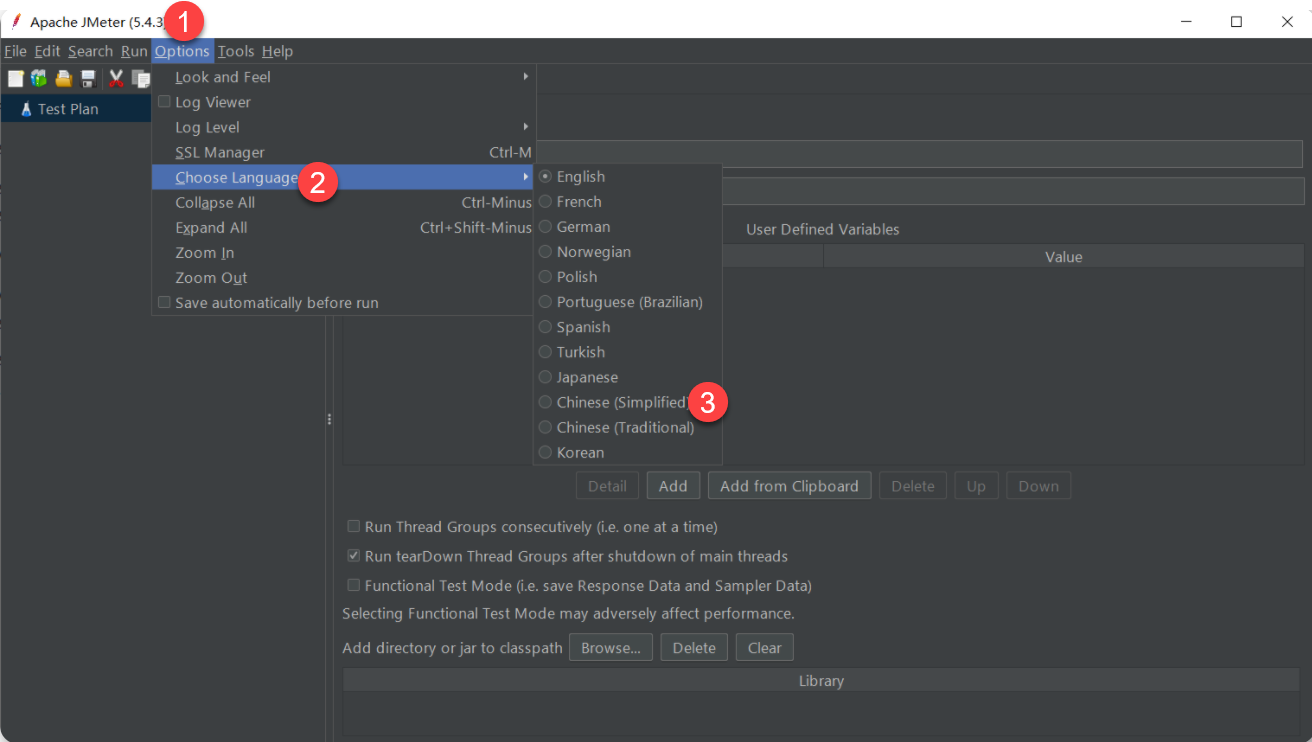
Task: Click the classpath Delete button beside Browse
Action: (x=694, y=647)
